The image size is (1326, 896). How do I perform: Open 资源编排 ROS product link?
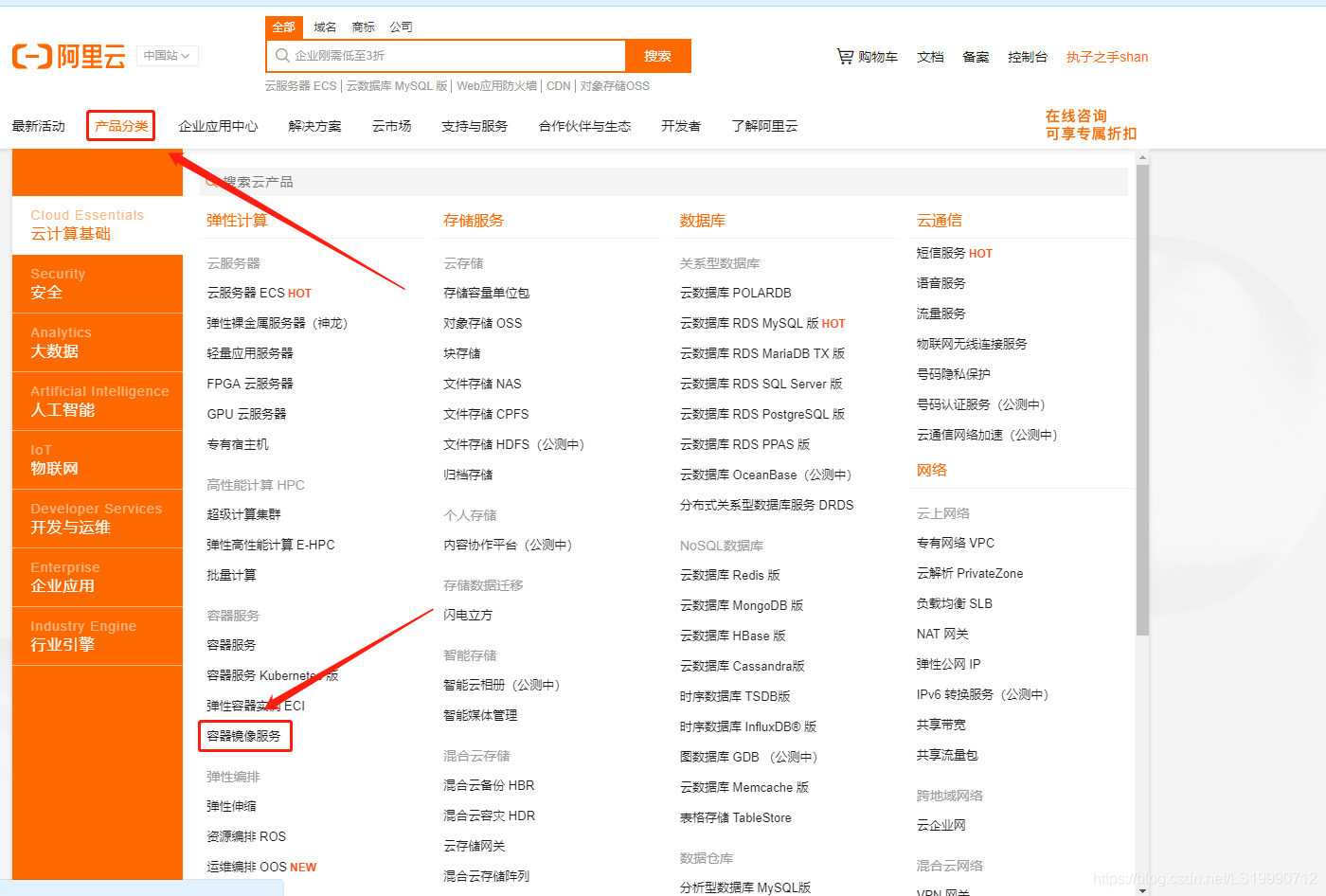[246, 836]
